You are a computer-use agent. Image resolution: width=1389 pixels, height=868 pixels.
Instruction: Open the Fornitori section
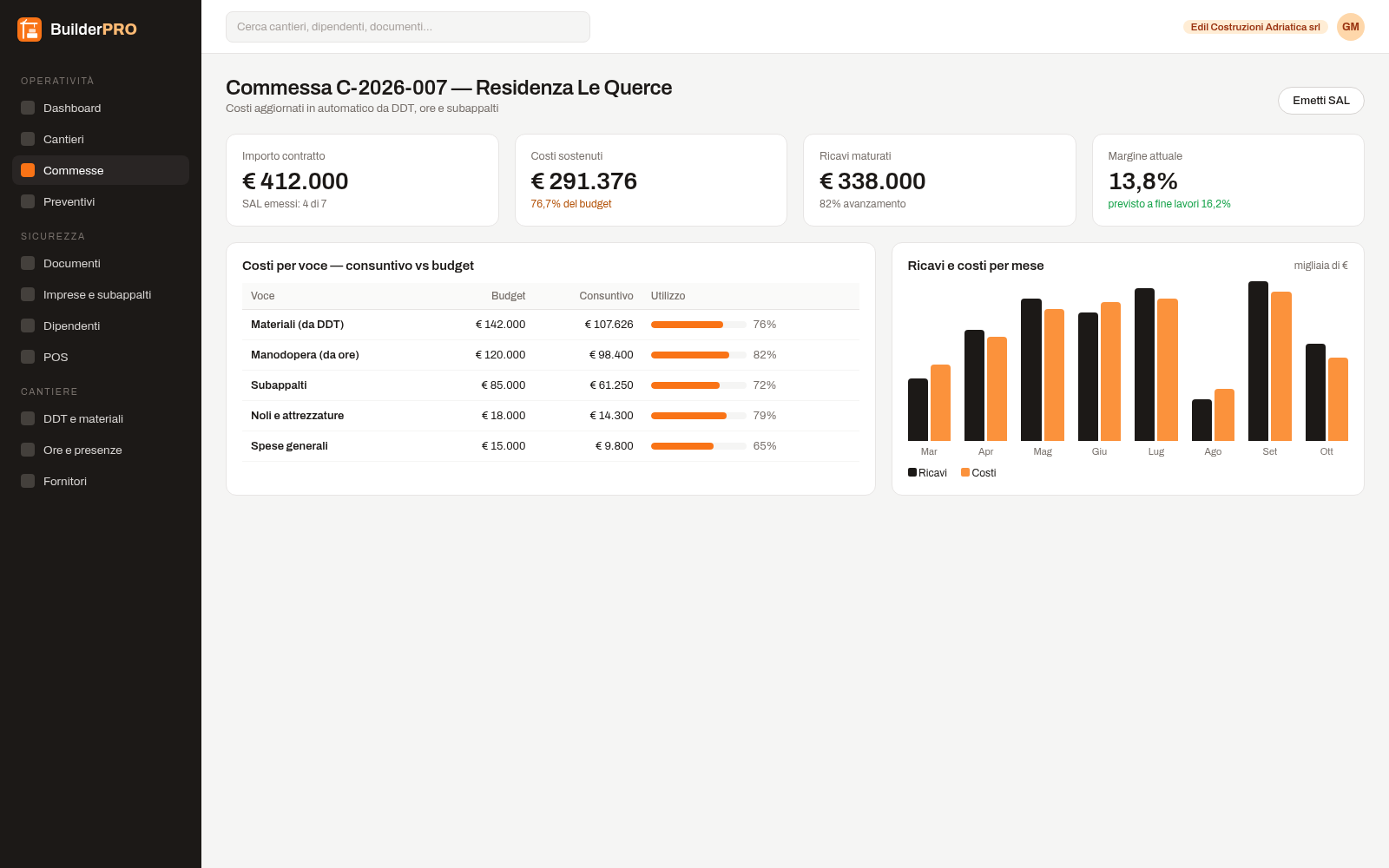tap(101, 481)
